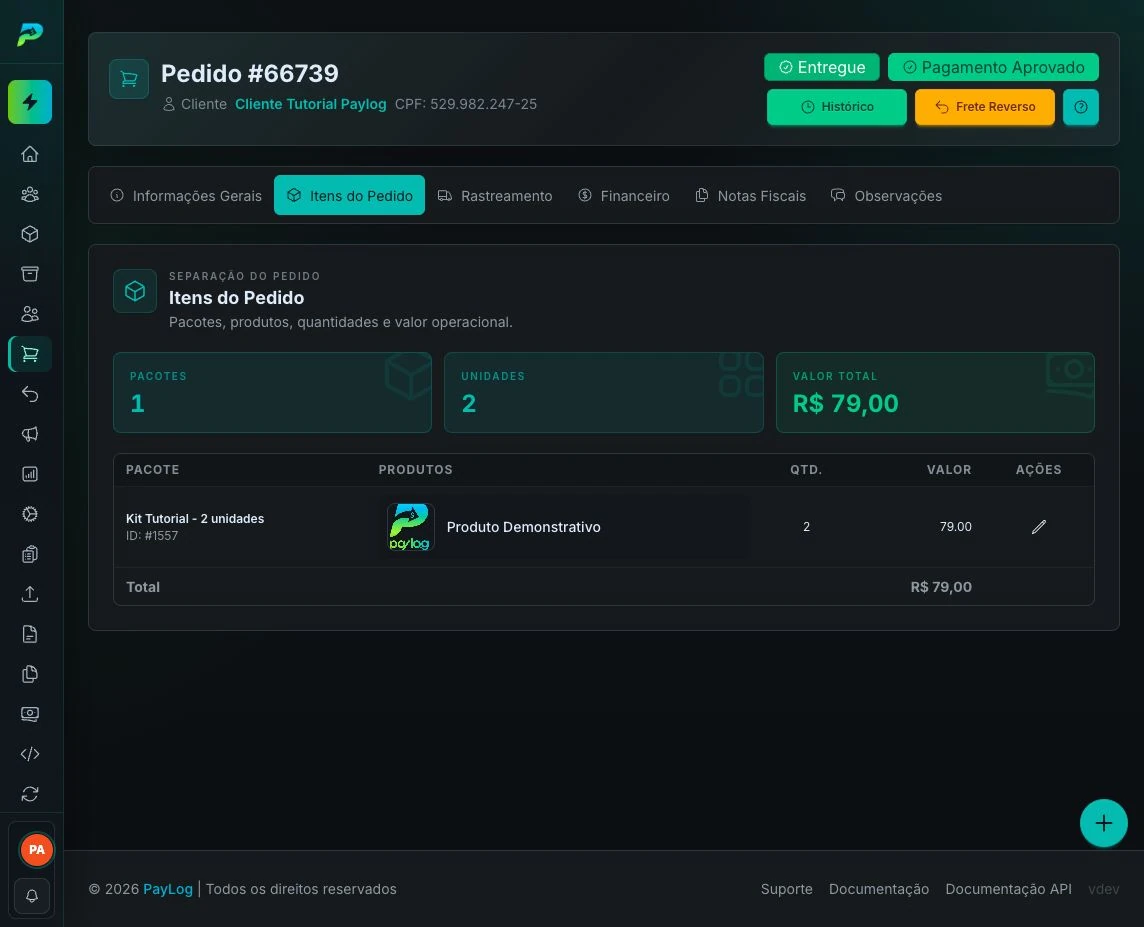Image resolution: width=1144 pixels, height=927 pixels.
Task: Open the Histórico button
Action: [837, 107]
